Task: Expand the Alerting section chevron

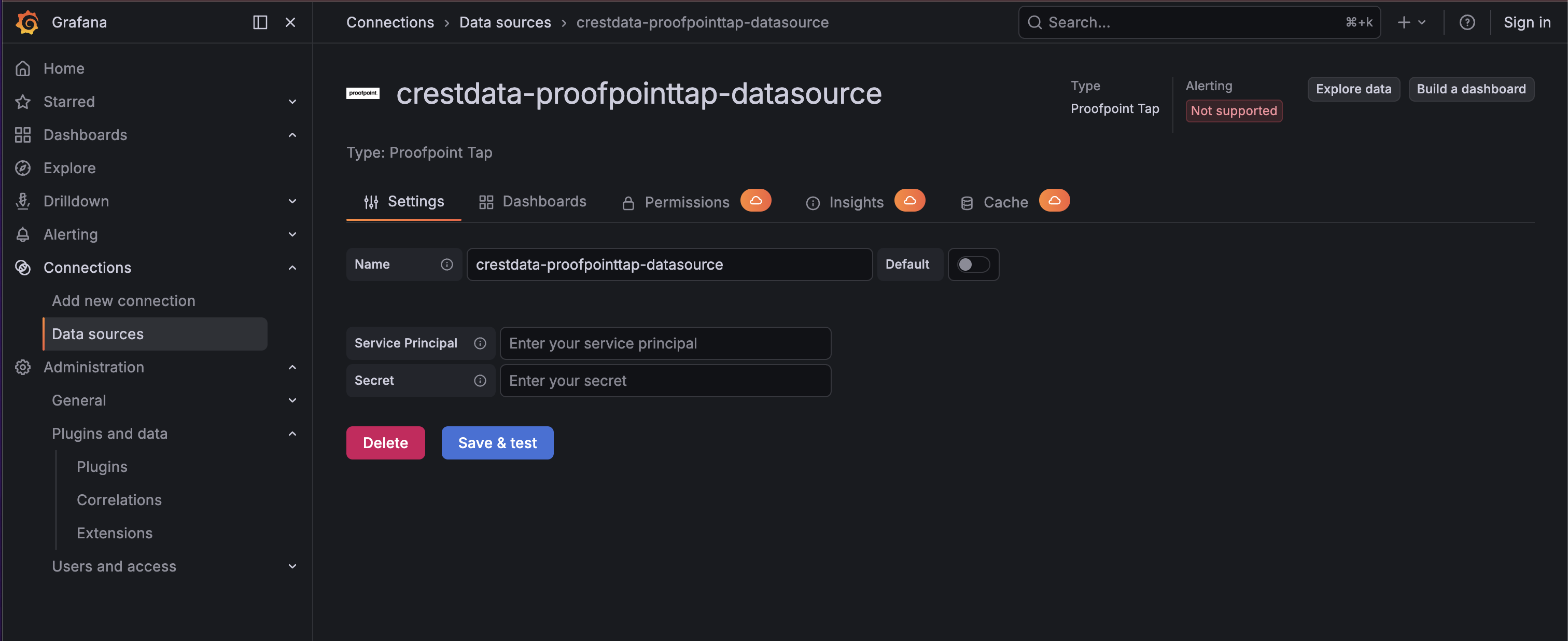Action: [292, 234]
